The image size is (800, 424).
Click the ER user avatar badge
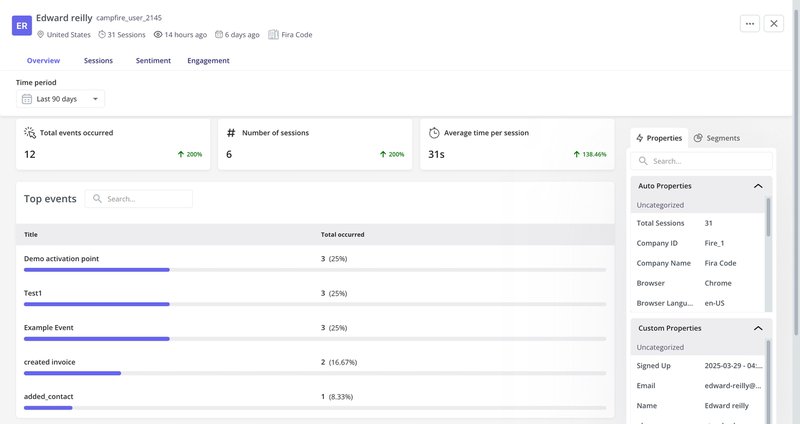22,25
